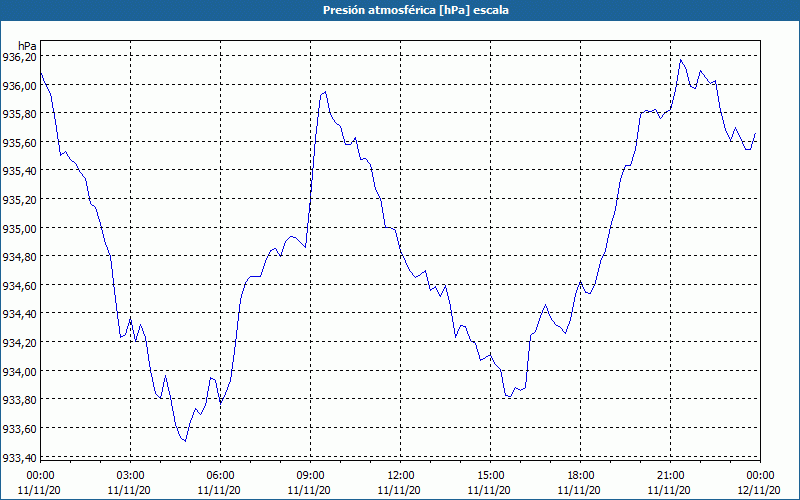Select the 936,00 y-axis value

19,86
